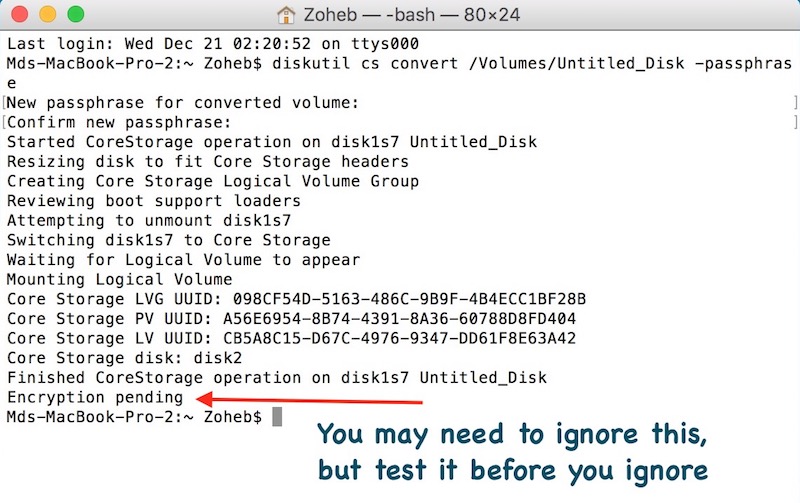Click the "Reviewing boot support loaders" line

153,201
